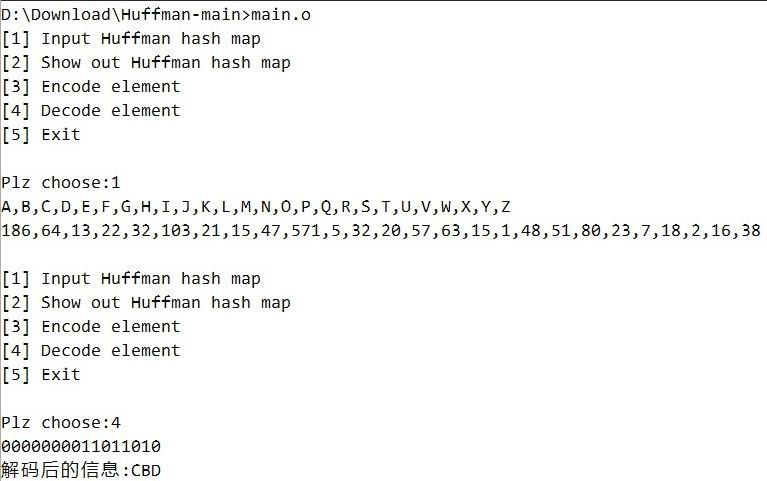Click the binary string 0000000011011010
The image size is (767, 481).
click(x=81, y=447)
